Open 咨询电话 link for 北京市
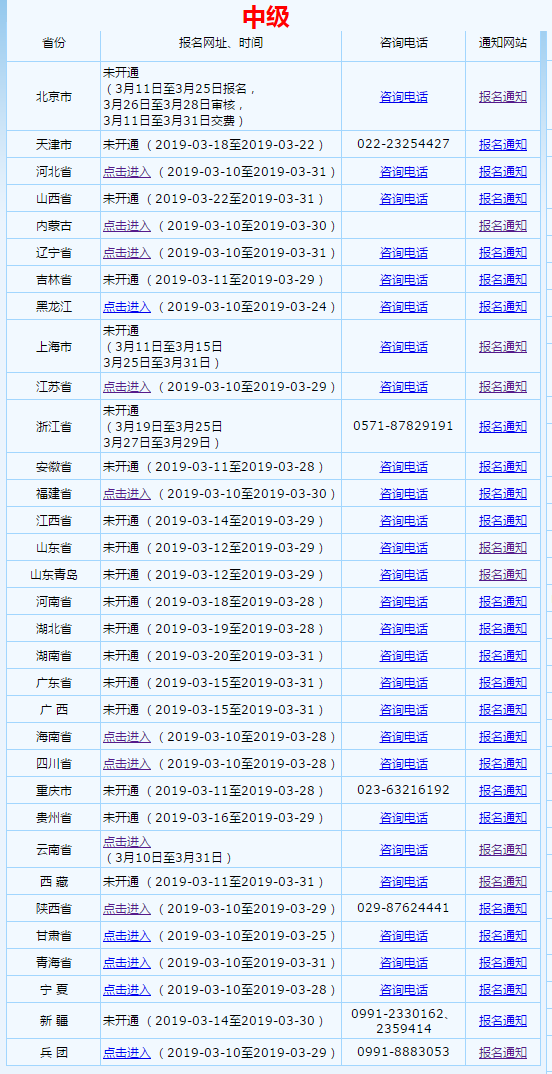 (x=403, y=97)
